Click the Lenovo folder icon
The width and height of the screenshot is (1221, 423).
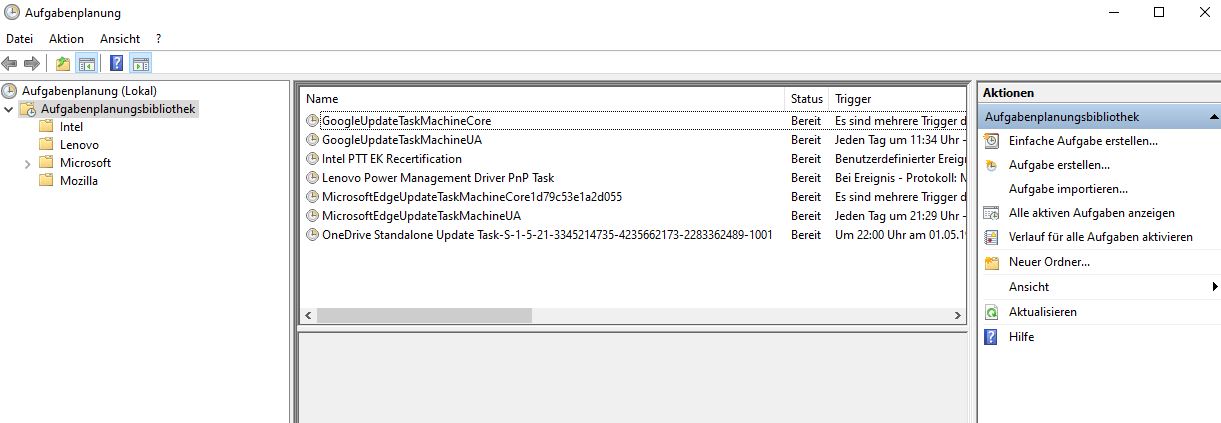(46, 145)
